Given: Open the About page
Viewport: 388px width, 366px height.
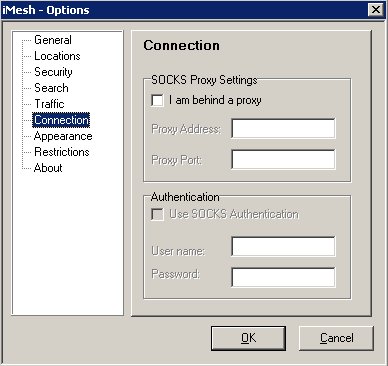Looking at the screenshot, I should pos(48,168).
